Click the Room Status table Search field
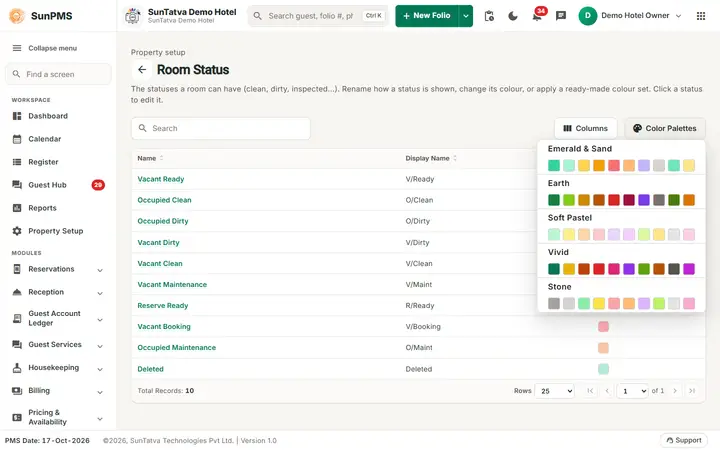Viewport: 720px width, 450px height. [221, 129]
